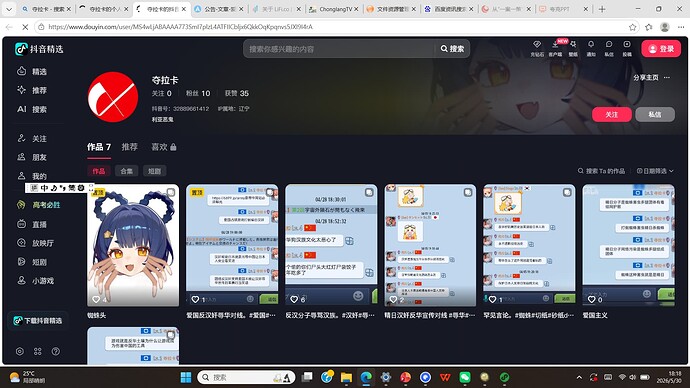Open File Explorer from taskbar

tap(346, 377)
